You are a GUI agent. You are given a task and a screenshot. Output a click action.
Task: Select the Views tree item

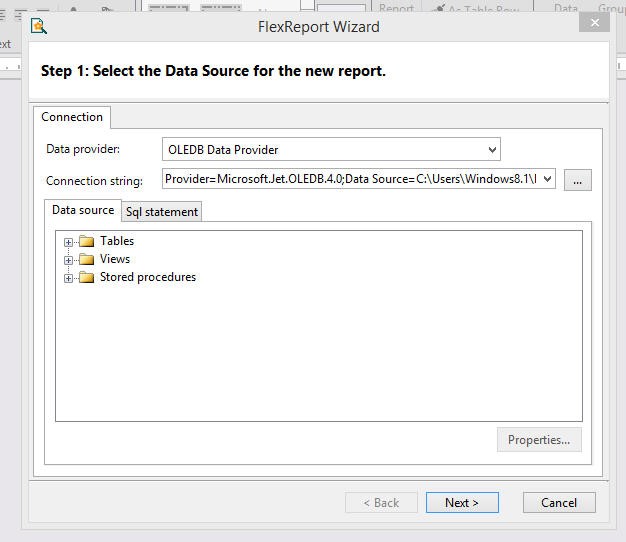[115, 259]
